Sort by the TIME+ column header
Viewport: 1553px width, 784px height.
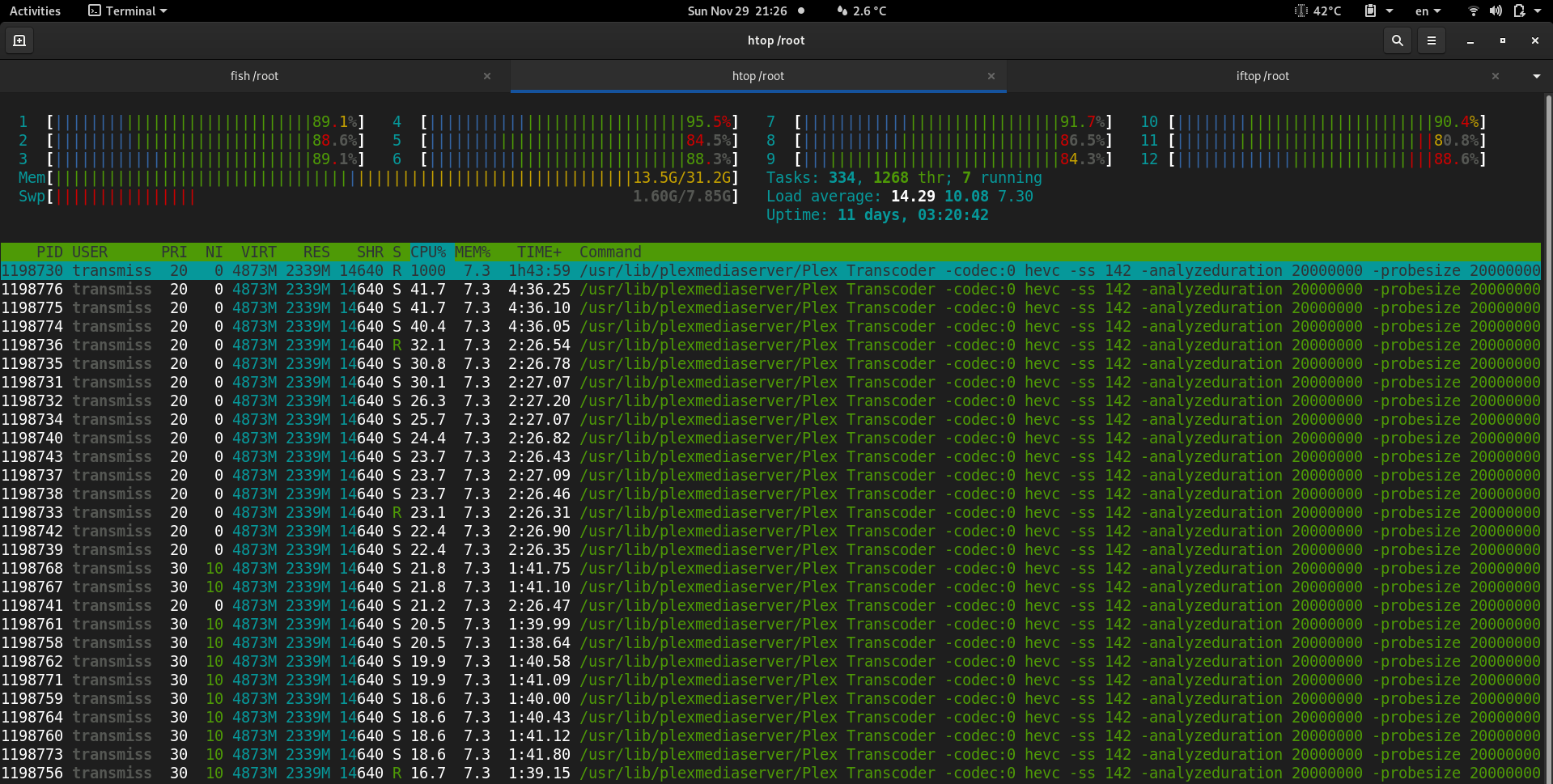click(539, 252)
